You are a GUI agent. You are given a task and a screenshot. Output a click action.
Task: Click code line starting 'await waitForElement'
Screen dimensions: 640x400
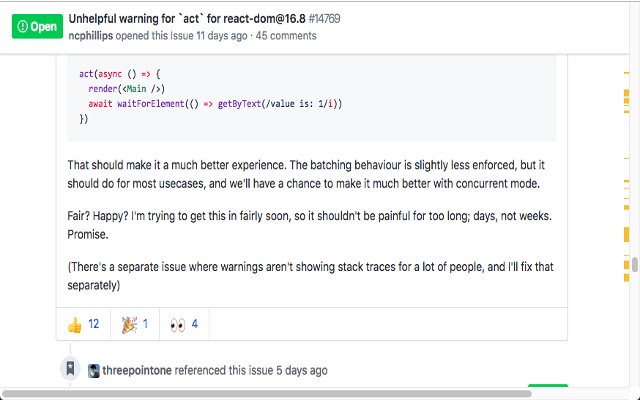click(x=215, y=104)
